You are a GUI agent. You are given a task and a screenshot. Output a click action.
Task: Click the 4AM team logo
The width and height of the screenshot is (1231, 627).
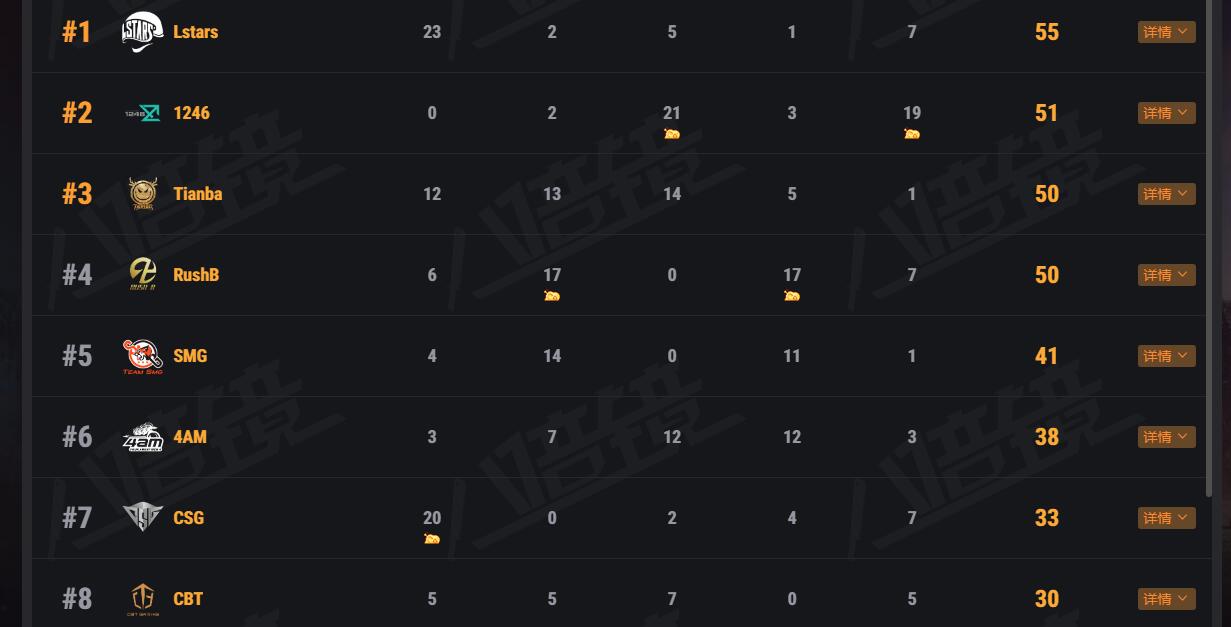142,437
